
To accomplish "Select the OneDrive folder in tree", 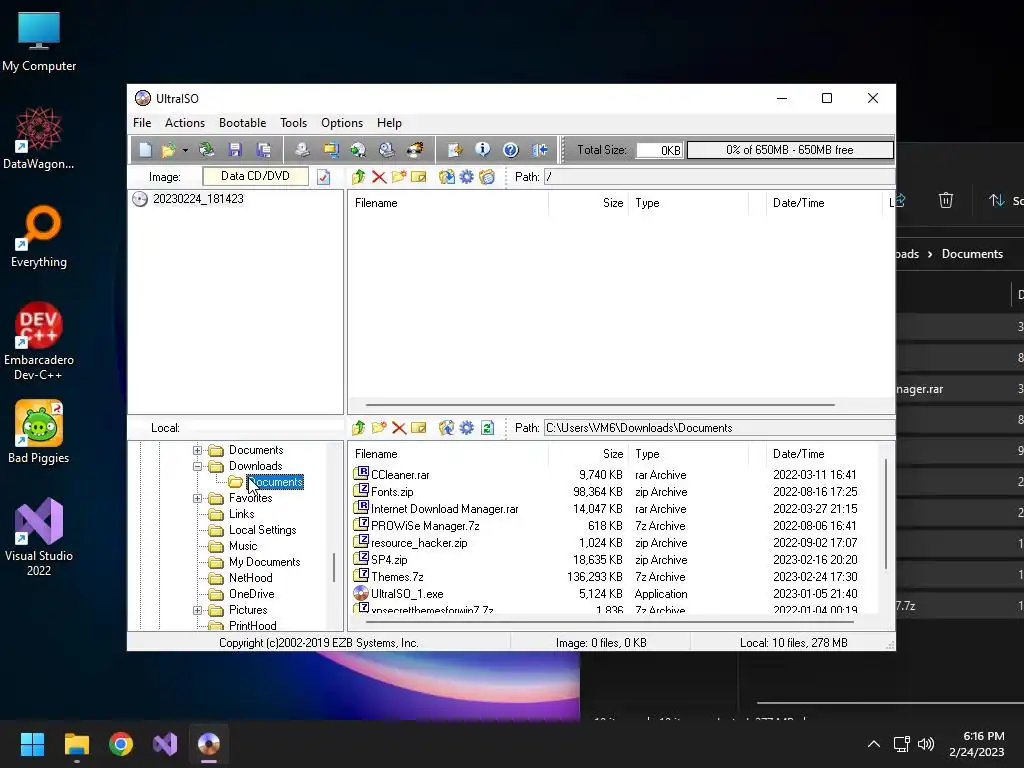I will tap(251, 594).
